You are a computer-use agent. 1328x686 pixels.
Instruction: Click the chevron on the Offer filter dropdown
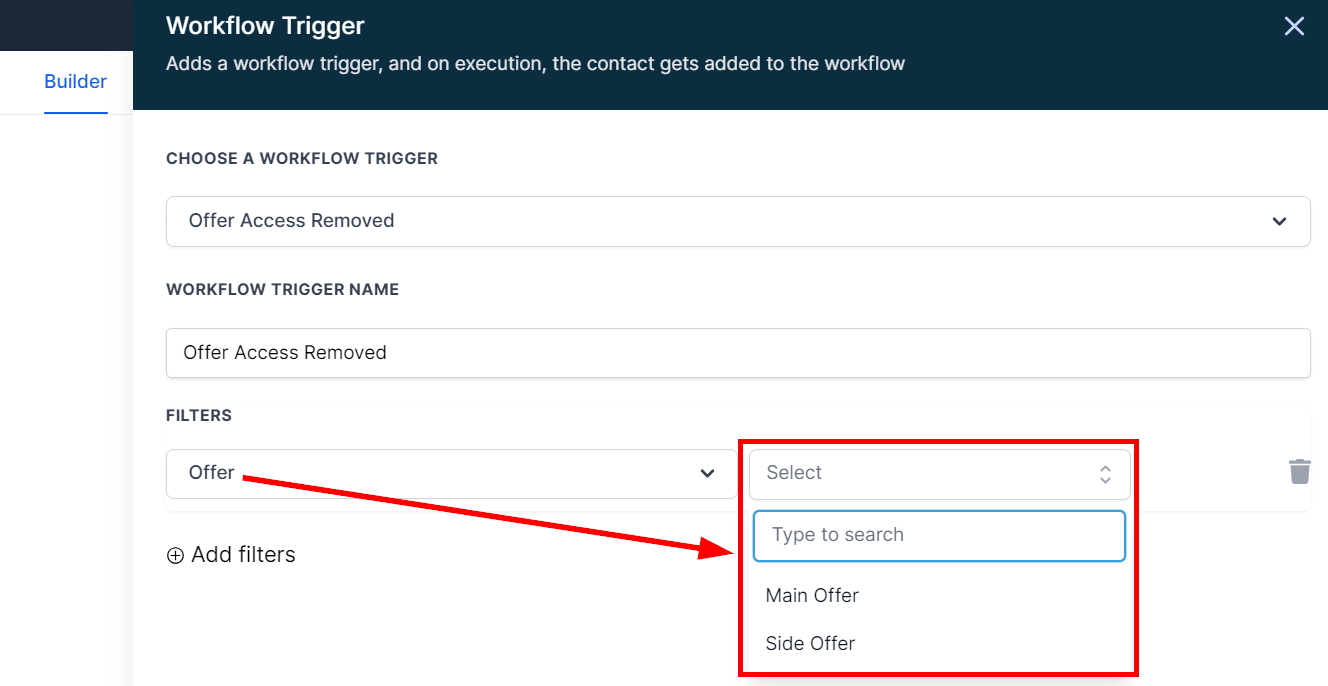click(x=707, y=474)
